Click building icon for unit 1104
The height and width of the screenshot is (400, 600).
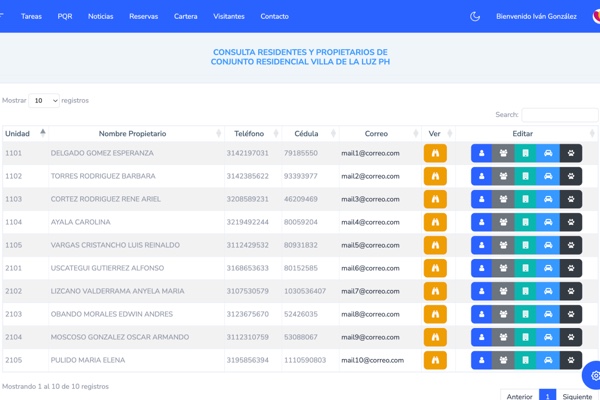point(526,222)
